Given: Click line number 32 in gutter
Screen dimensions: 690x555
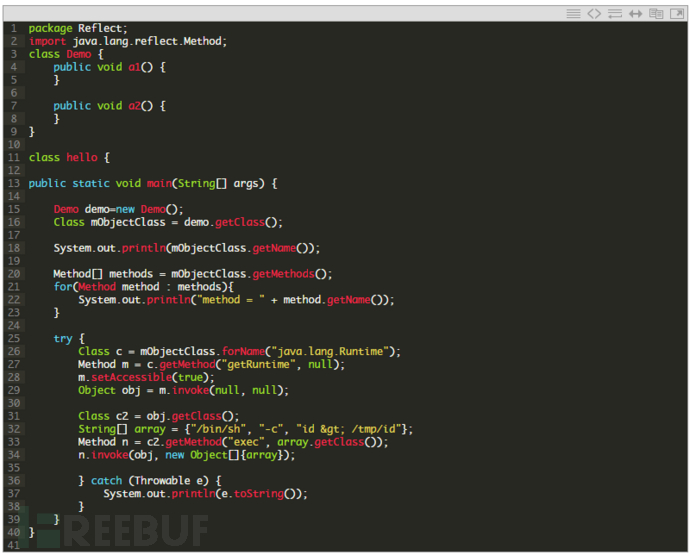Looking at the screenshot, I should 14,429.
